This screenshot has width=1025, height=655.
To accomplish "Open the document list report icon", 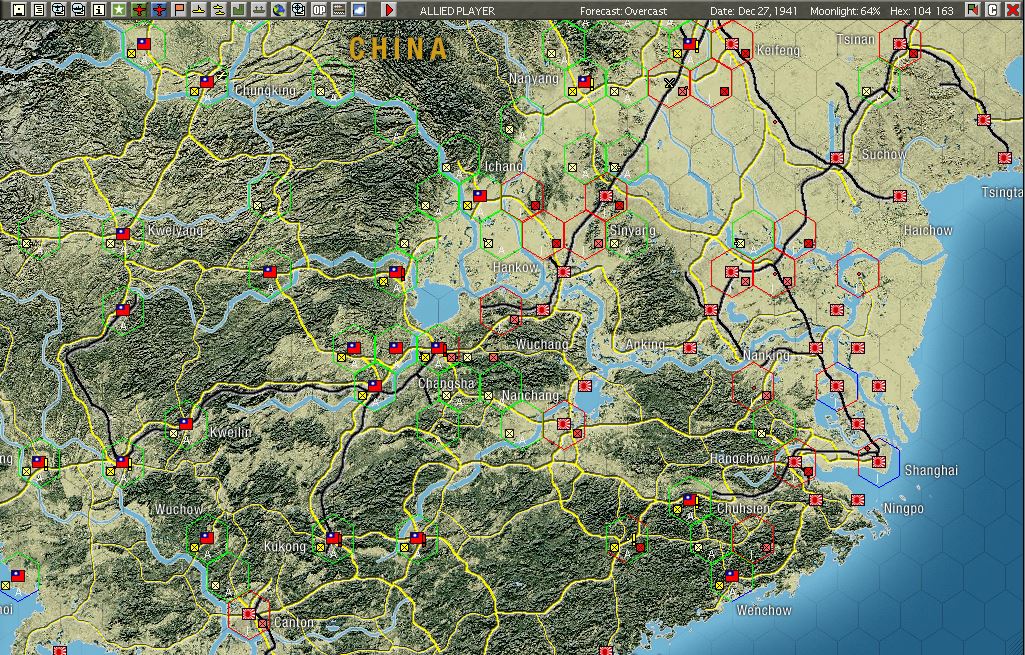I will 39,10.
